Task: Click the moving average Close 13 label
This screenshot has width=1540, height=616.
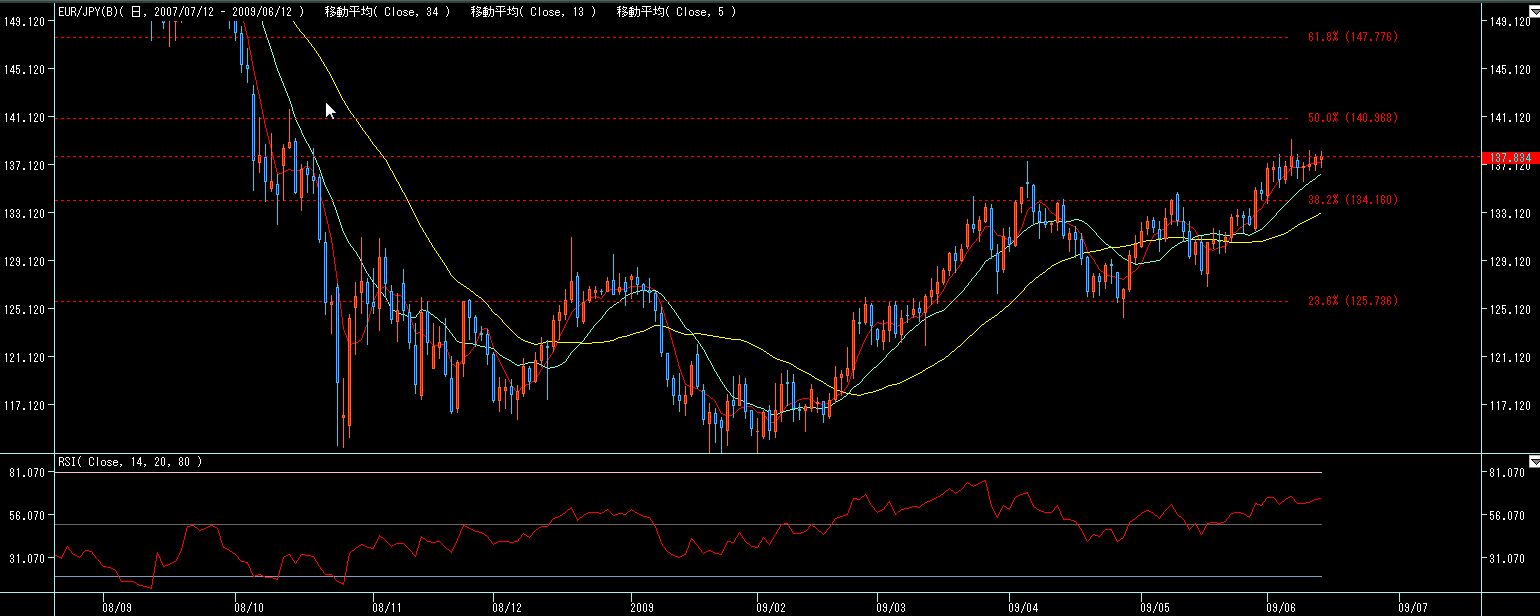Action: pyautogui.click(x=533, y=12)
